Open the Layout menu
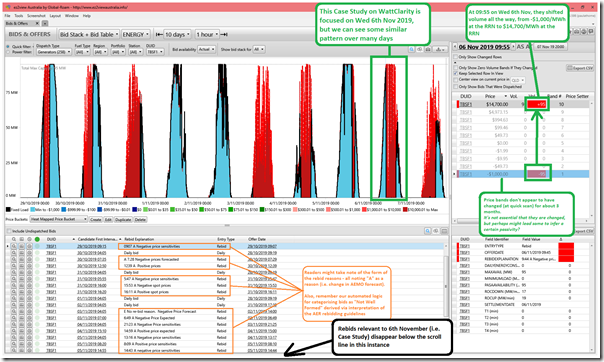The image size is (604, 362). (55, 16)
